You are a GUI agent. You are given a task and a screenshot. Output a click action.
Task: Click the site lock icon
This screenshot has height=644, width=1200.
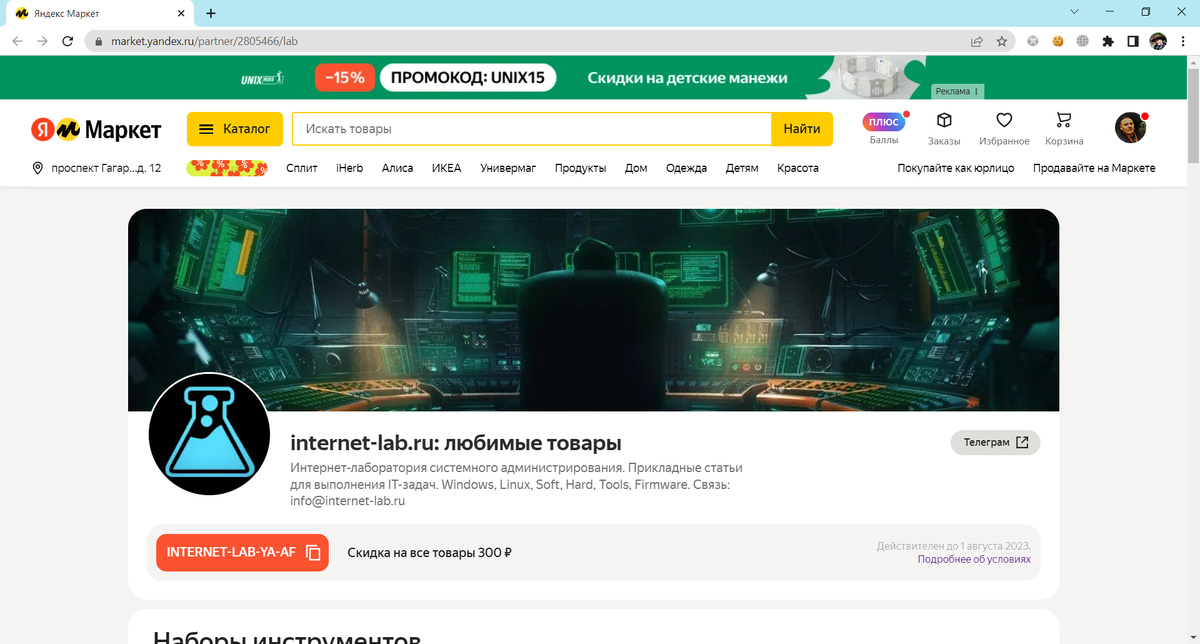(x=98, y=42)
